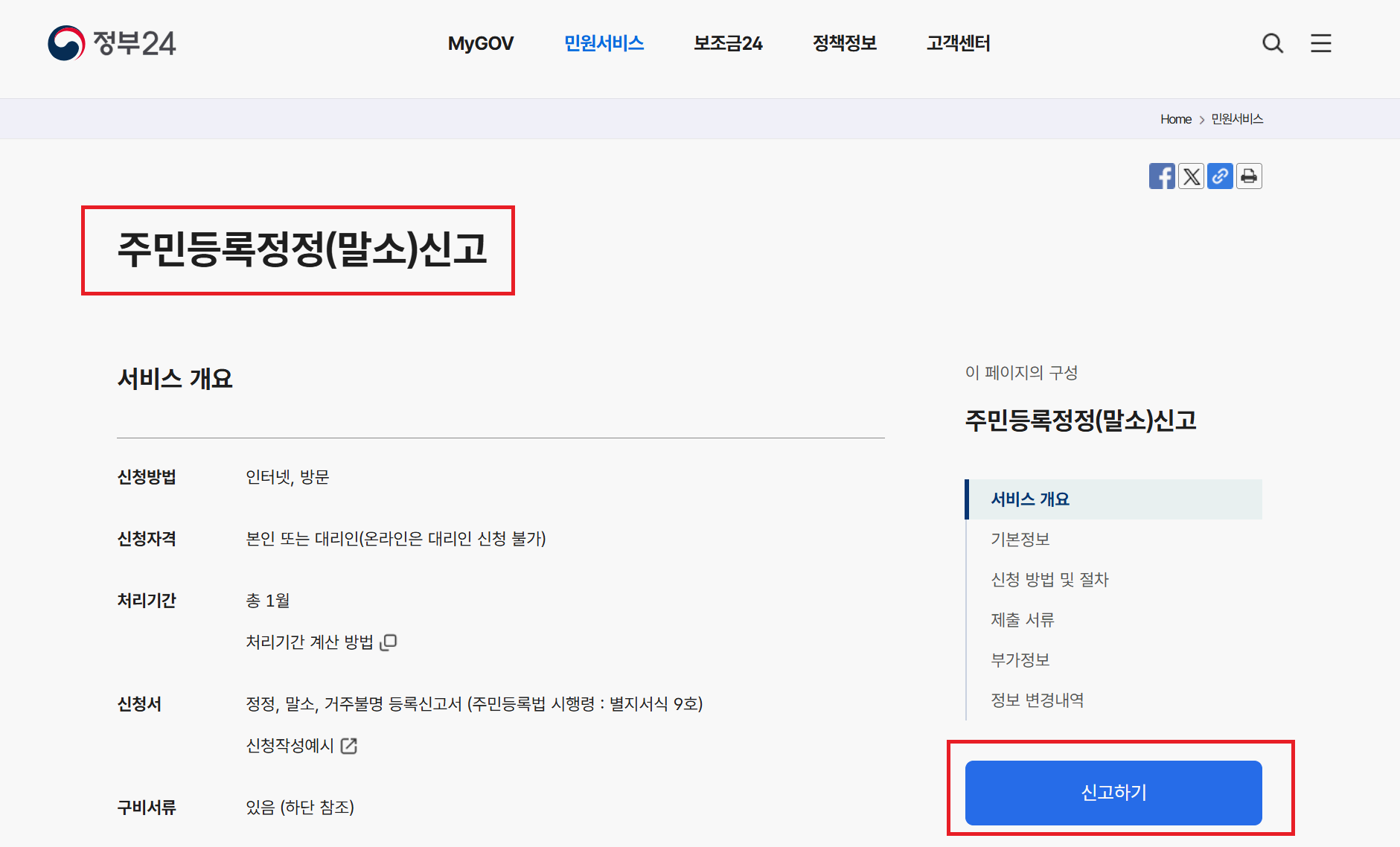Open the 제출 서류 section

pyautogui.click(x=1023, y=619)
